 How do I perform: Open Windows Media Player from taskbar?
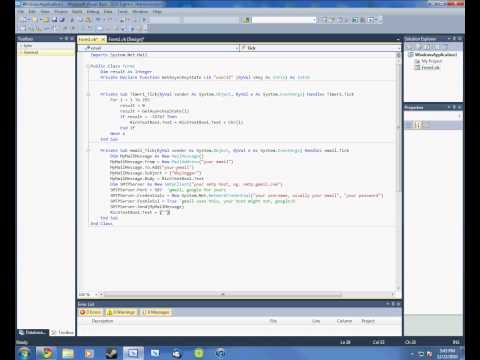point(89,353)
